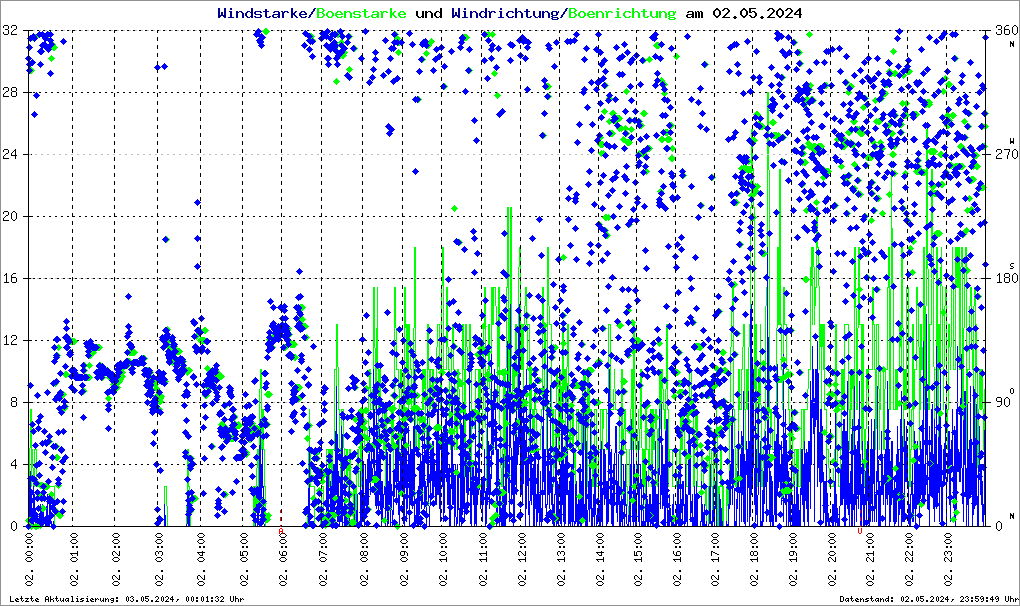Click the time axis label '14:00'
Screen dimensions: 1020x606
click(x=600, y=548)
